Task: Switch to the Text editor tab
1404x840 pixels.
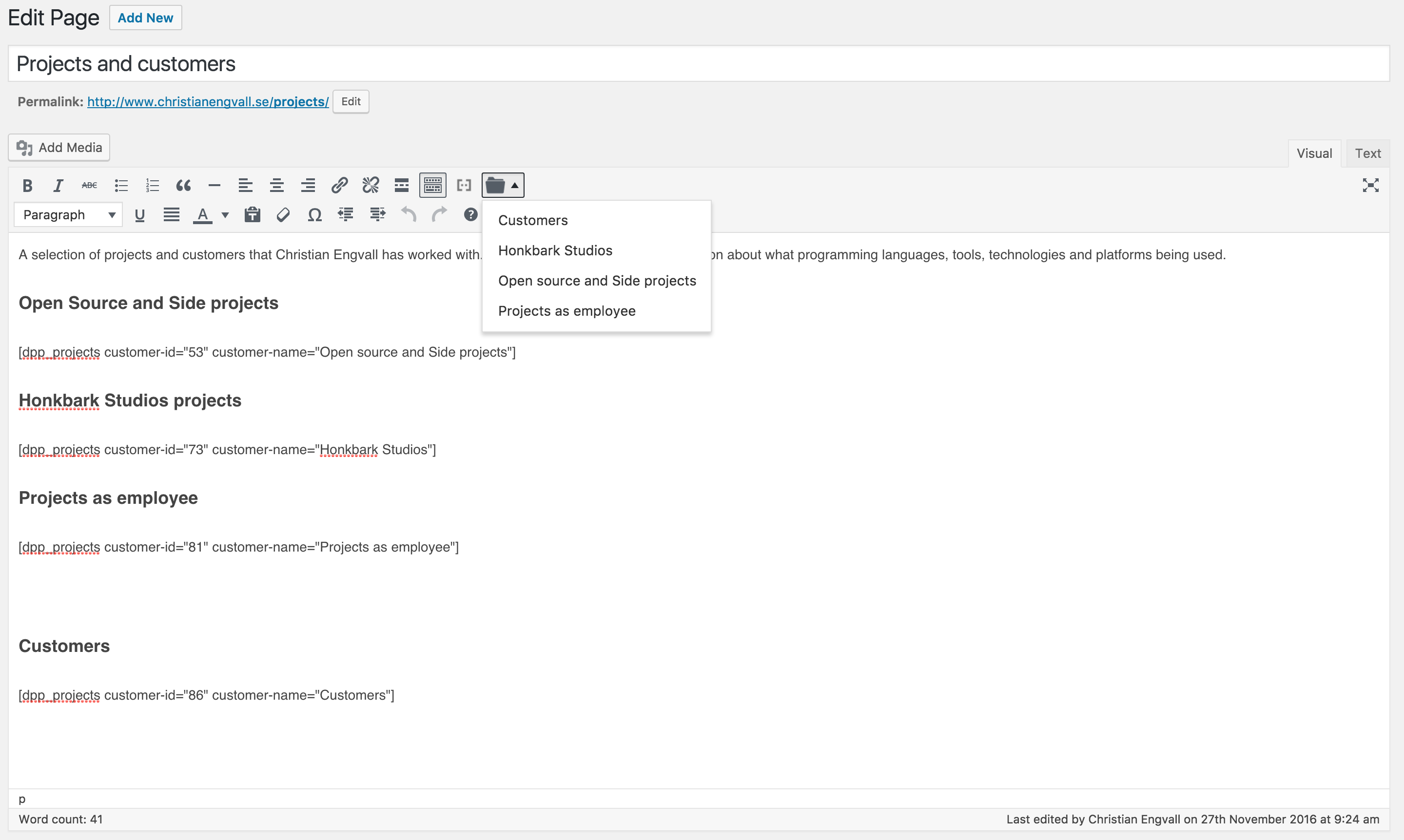Action: pyautogui.click(x=1367, y=153)
